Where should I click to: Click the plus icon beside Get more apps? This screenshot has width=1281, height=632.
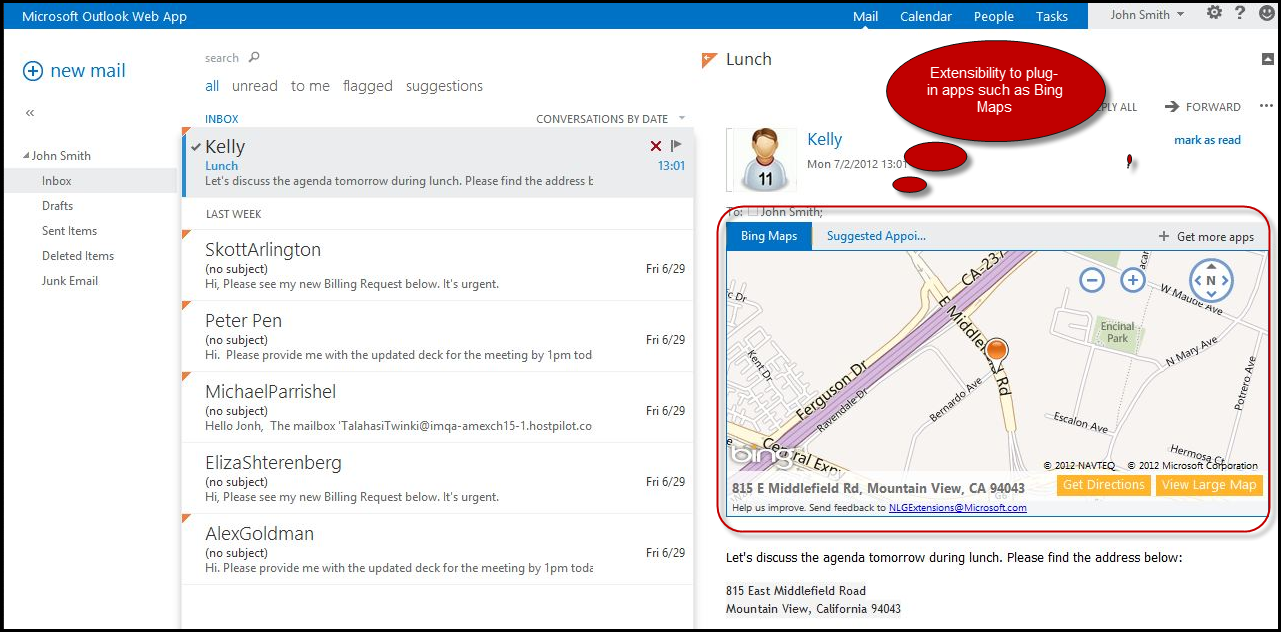[1164, 237]
